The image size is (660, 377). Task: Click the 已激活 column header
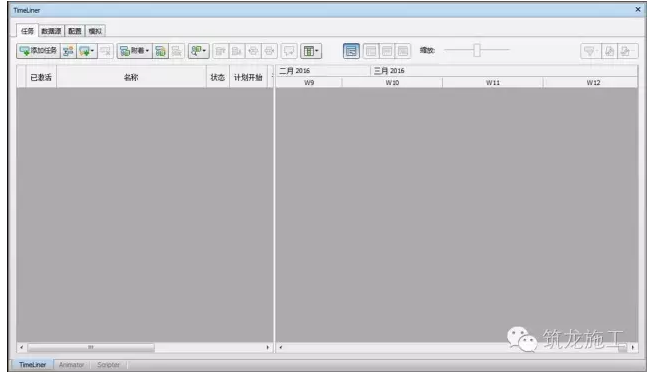point(41,77)
